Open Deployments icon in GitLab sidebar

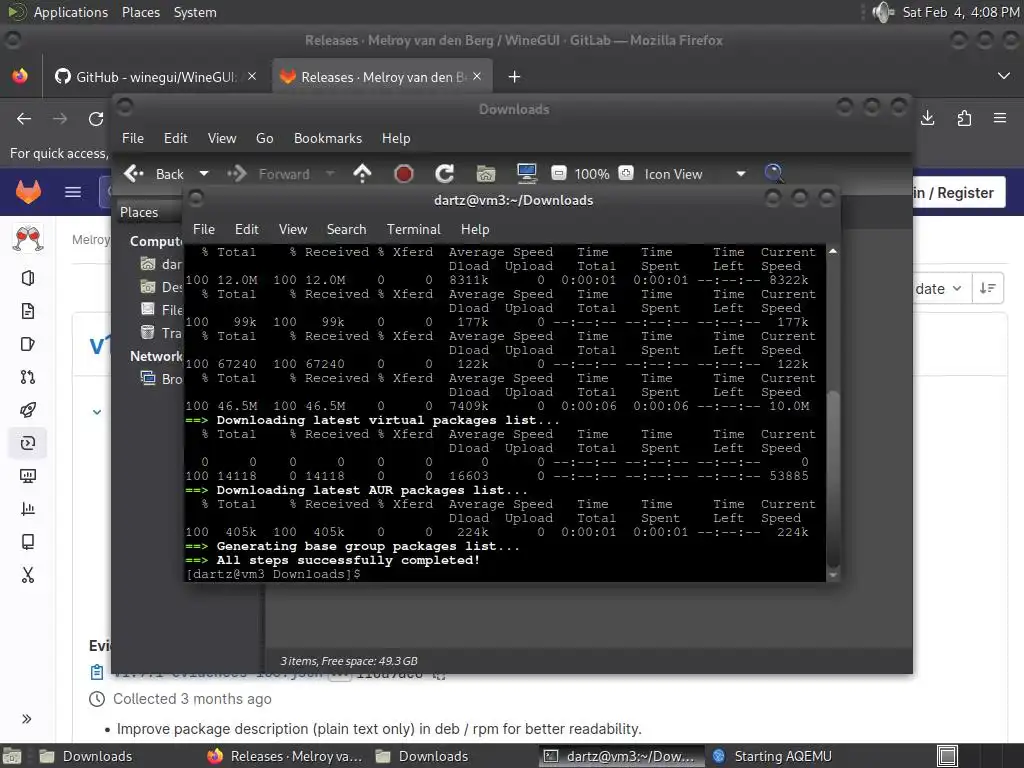click(27, 443)
